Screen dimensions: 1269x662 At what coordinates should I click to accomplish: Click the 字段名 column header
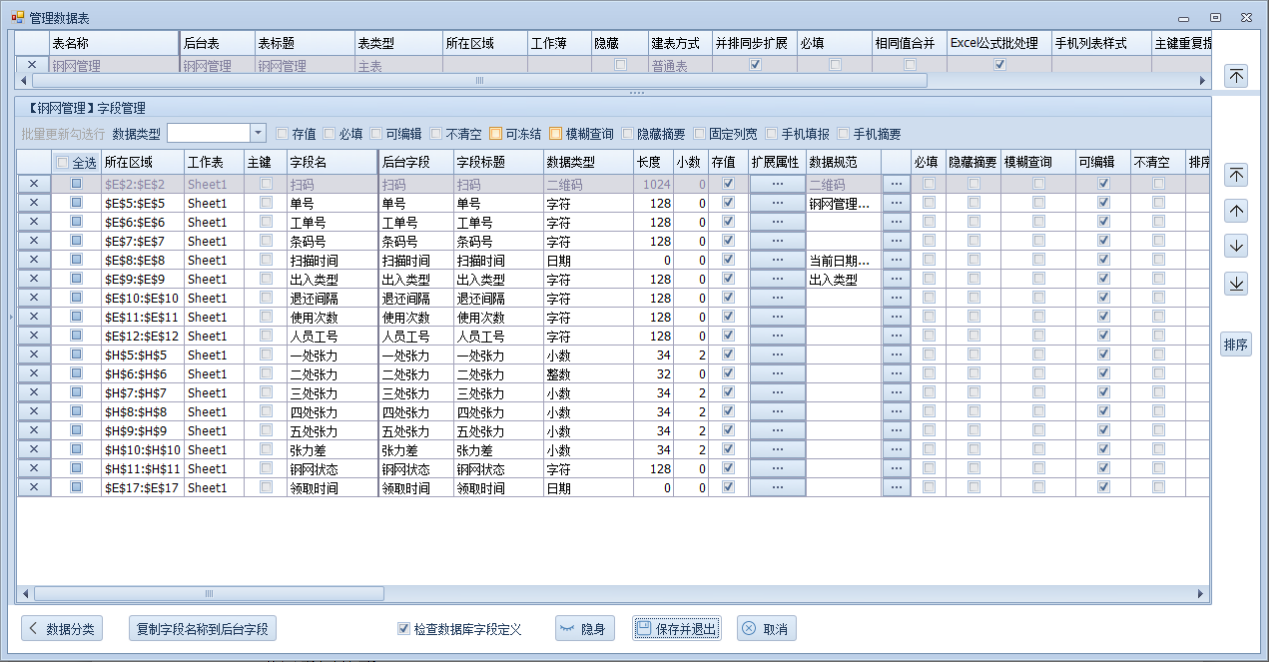point(330,162)
